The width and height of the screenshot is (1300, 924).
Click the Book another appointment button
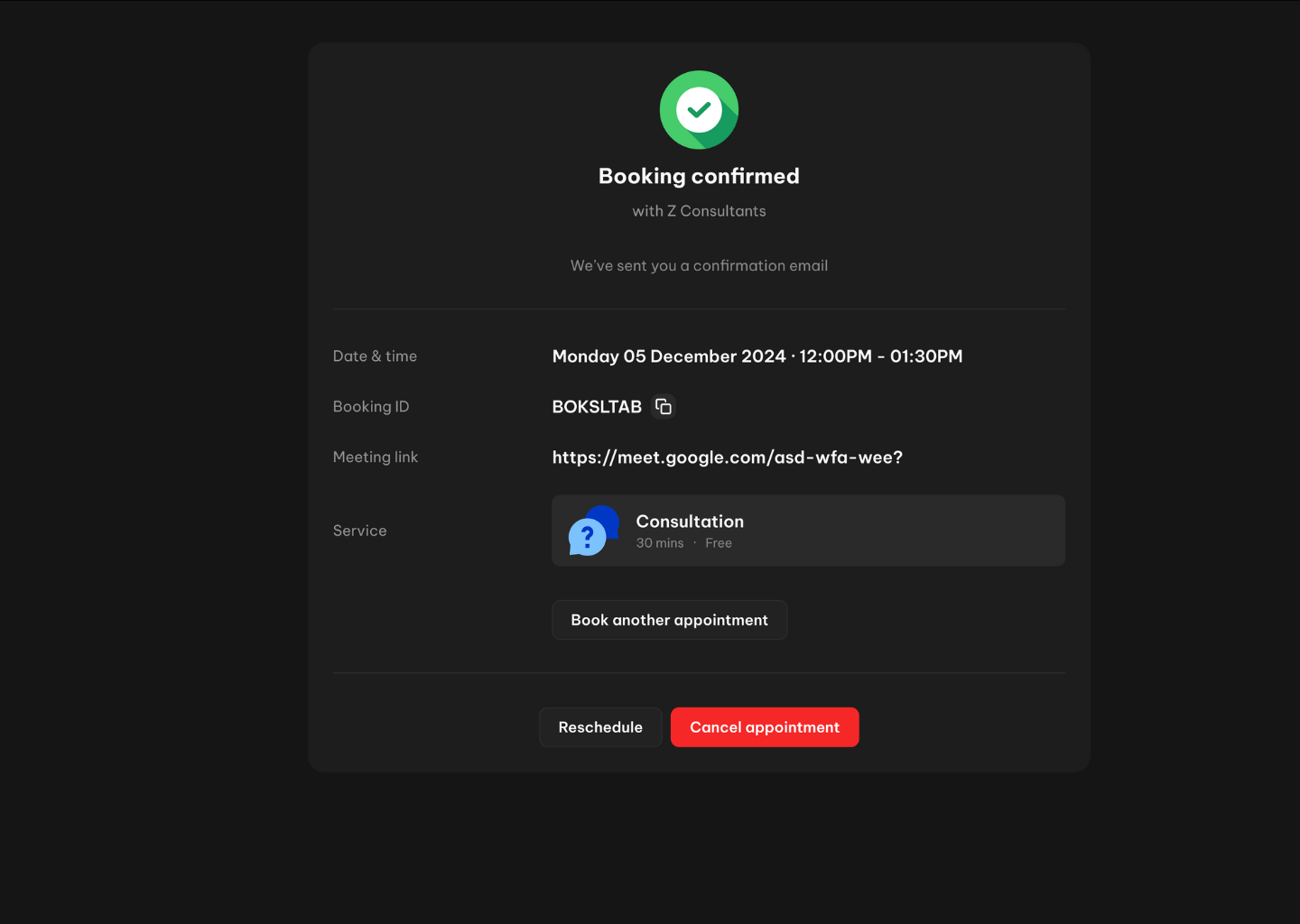tap(669, 620)
